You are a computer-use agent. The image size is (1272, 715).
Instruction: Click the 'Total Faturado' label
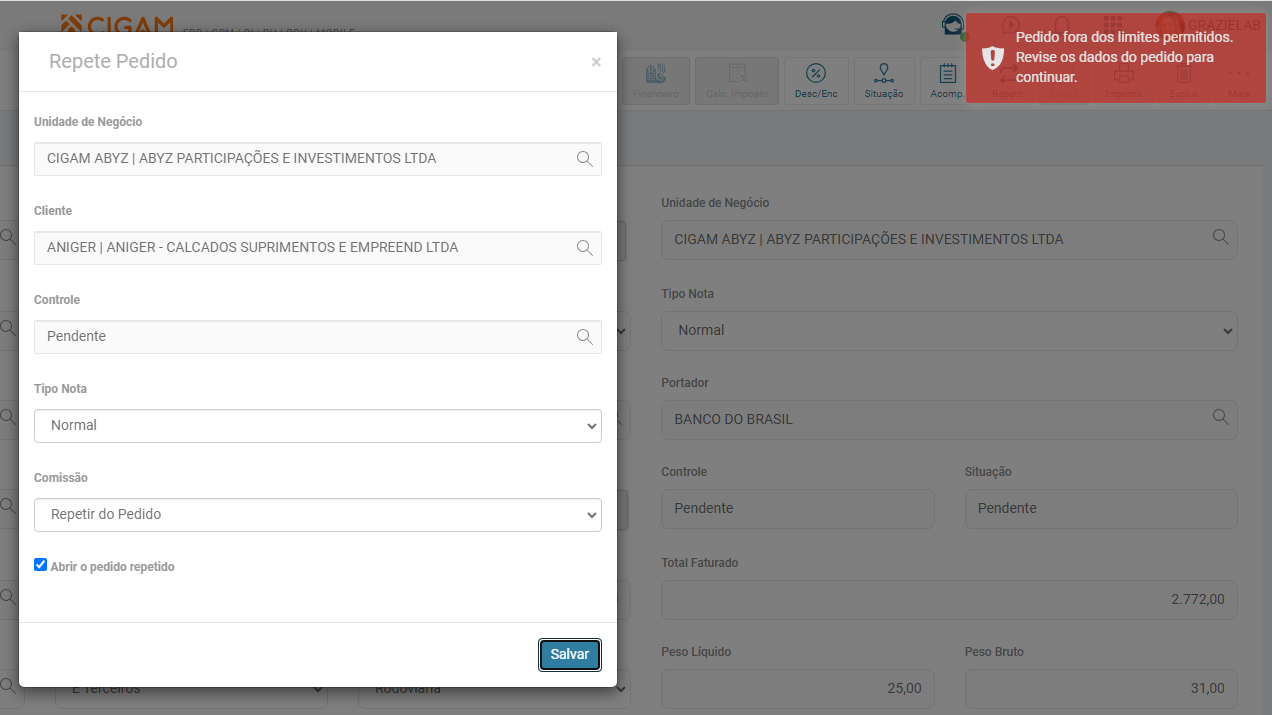tap(700, 563)
